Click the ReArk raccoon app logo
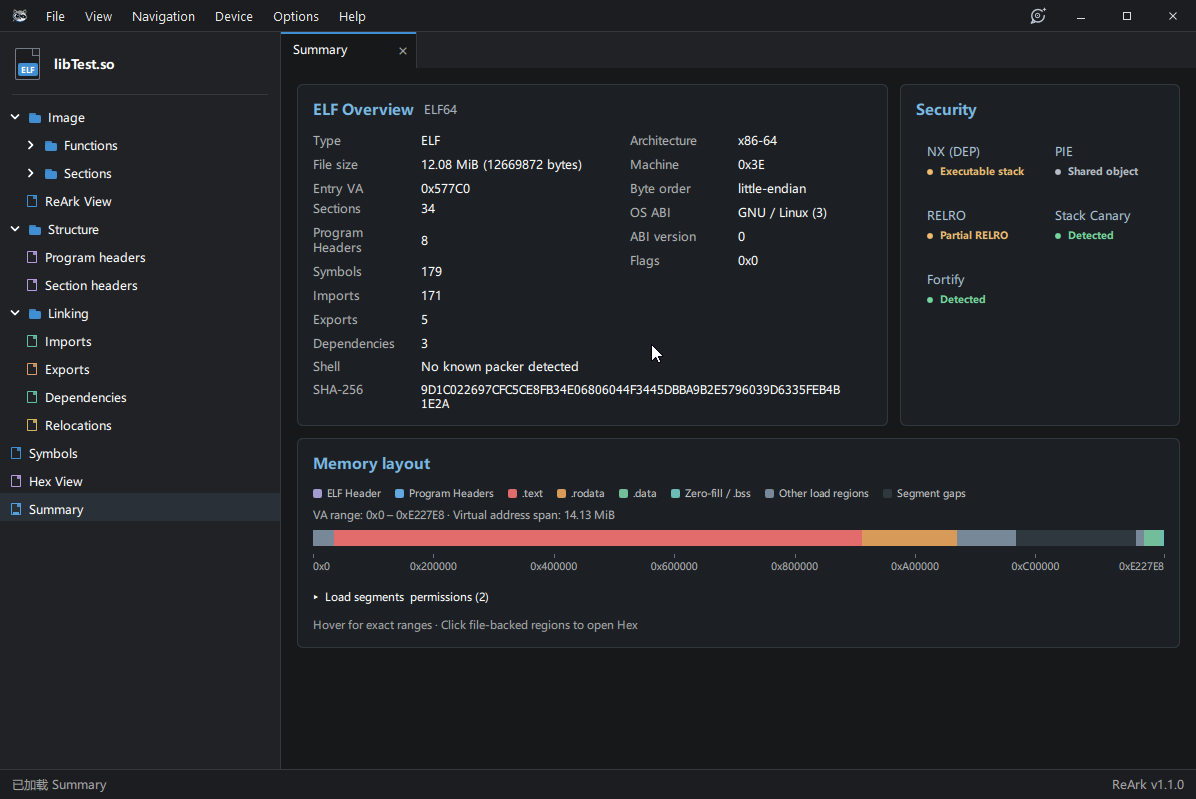This screenshot has width=1196, height=799. 20,16
